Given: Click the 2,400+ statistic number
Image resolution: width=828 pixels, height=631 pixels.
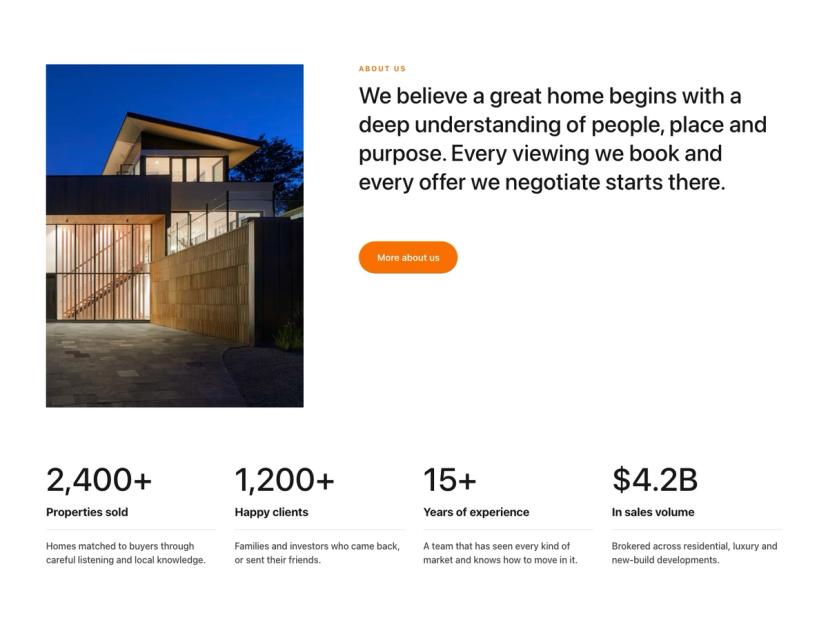Looking at the screenshot, I should [99, 480].
